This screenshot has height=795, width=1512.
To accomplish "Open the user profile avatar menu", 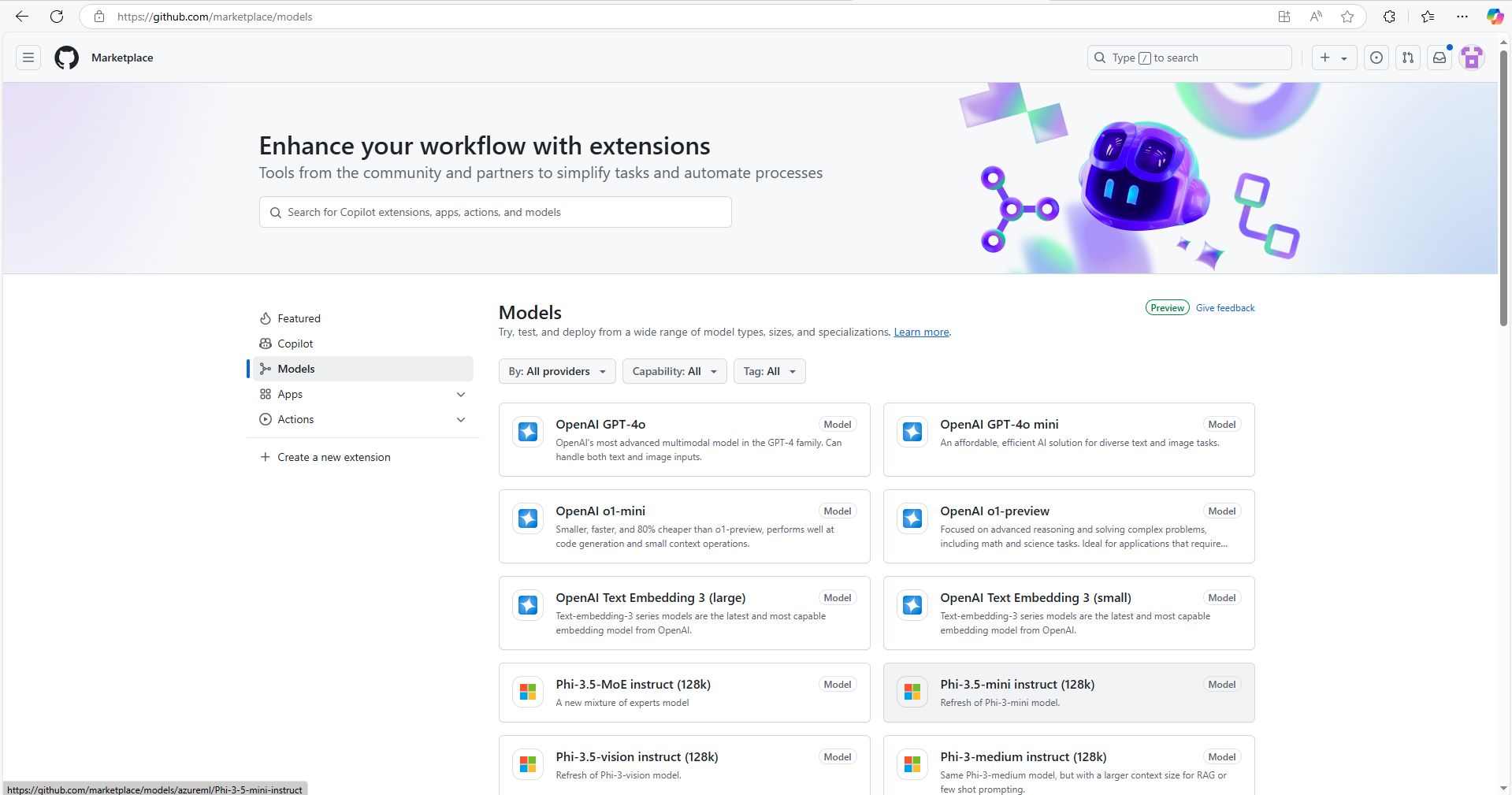I will (1472, 58).
